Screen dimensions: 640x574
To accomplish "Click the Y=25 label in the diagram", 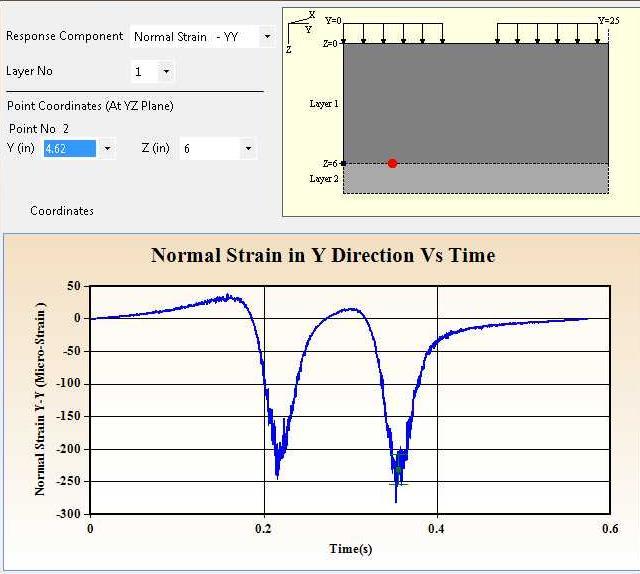I will click(609, 20).
